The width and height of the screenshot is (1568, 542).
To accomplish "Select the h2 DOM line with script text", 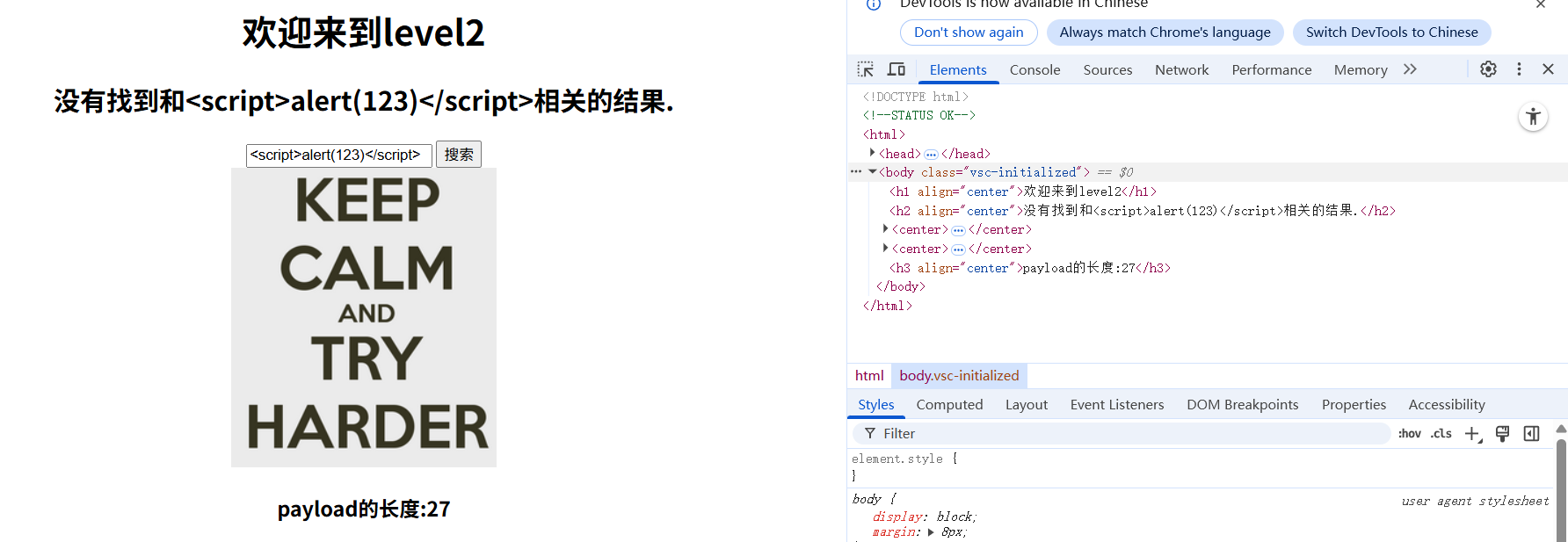I will (1143, 211).
